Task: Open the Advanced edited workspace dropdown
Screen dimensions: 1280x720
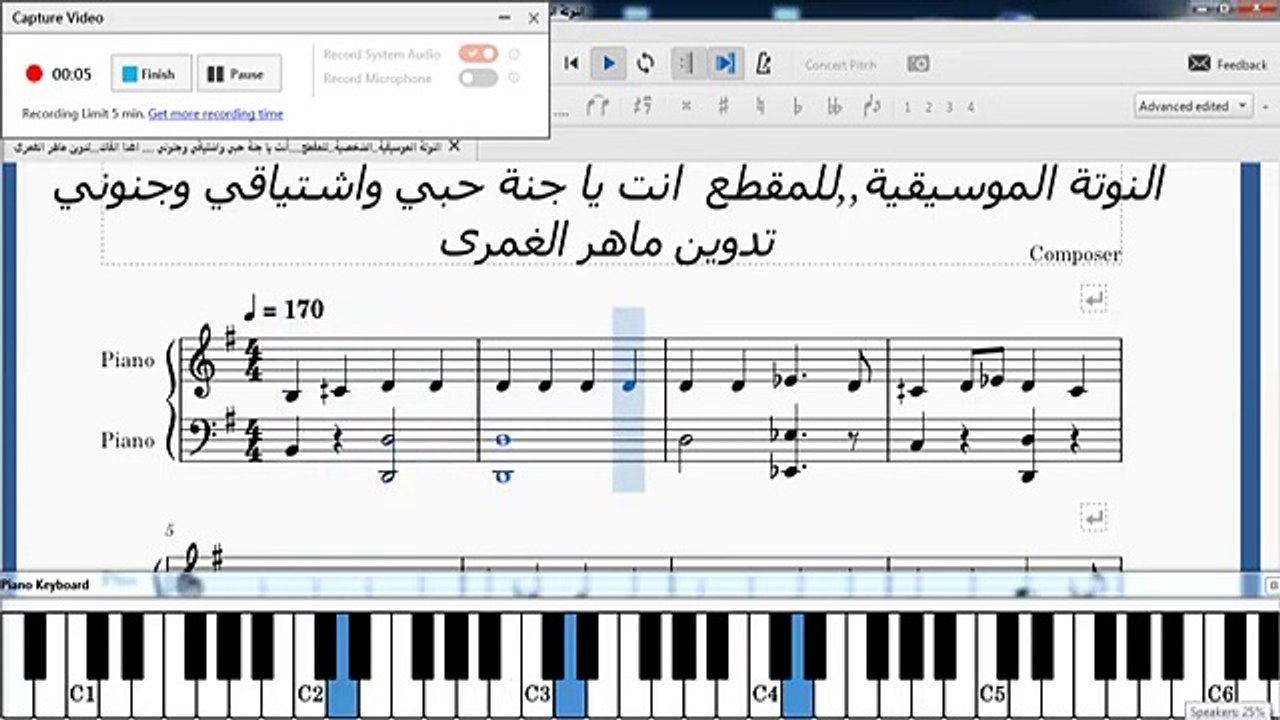Action: pyautogui.click(x=1194, y=105)
